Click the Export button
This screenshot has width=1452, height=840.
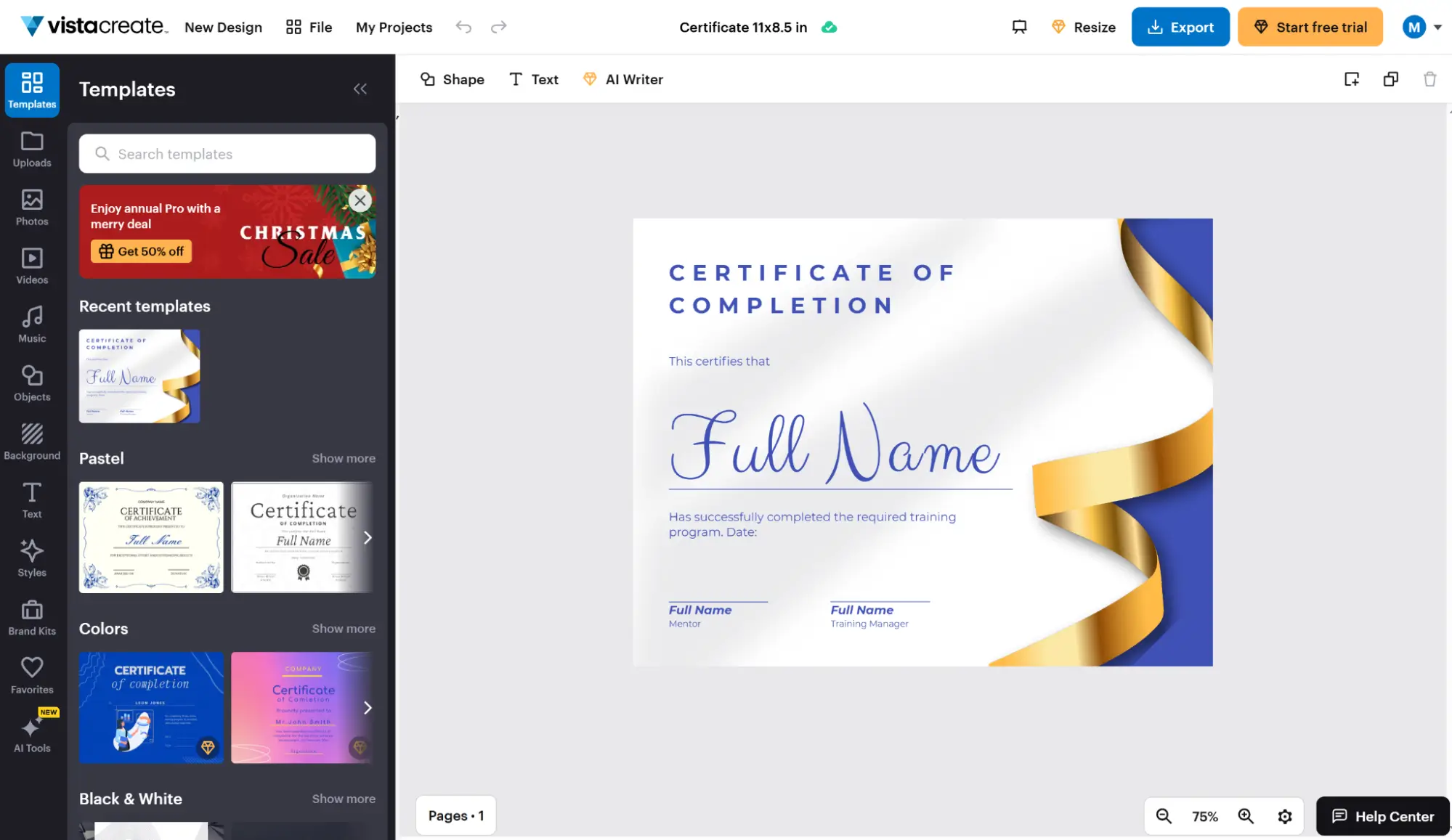click(1180, 27)
